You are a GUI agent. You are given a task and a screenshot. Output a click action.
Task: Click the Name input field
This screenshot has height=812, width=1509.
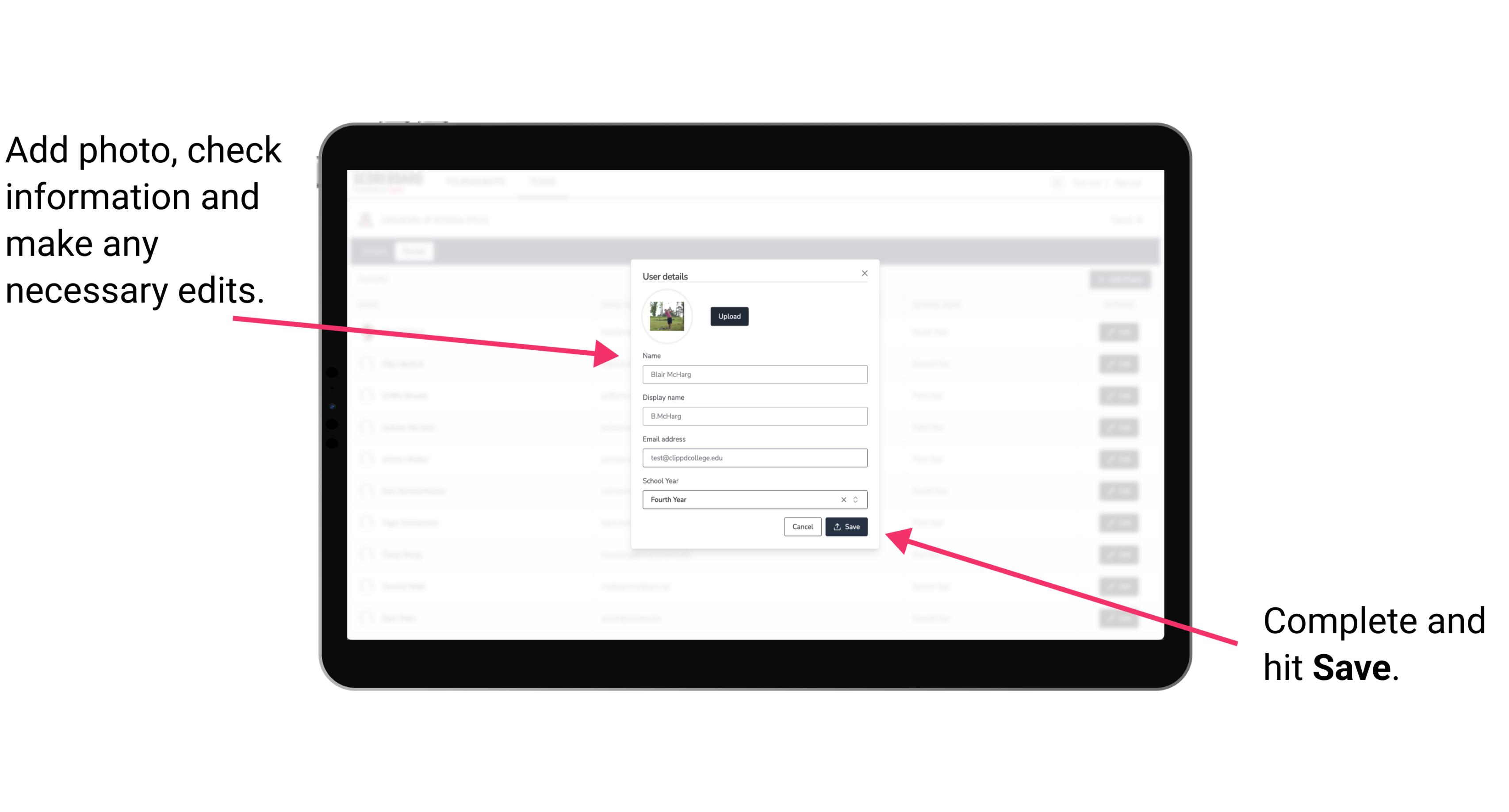(753, 375)
